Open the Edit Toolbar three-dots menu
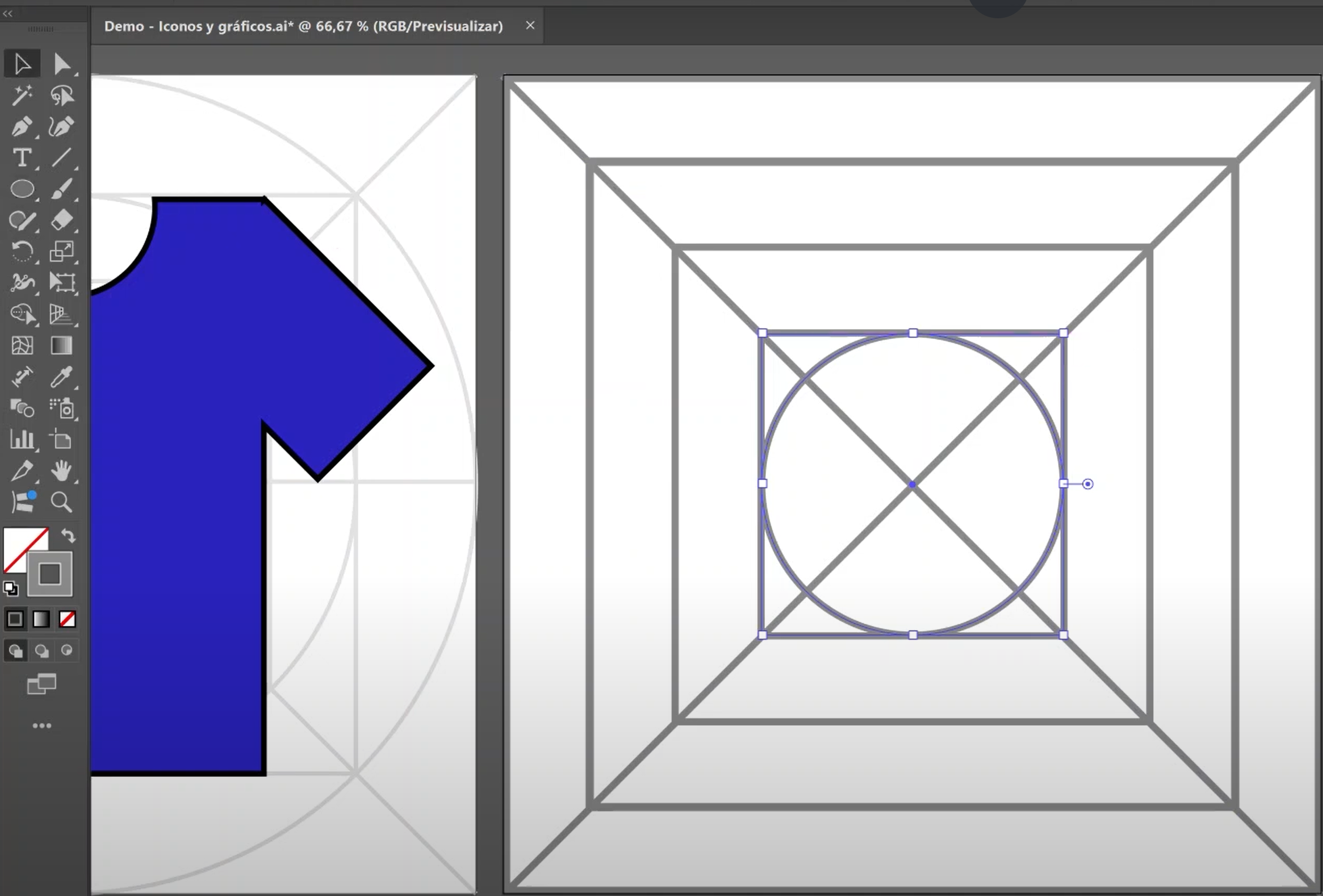Viewport: 1323px width, 896px height. pos(42,726)
